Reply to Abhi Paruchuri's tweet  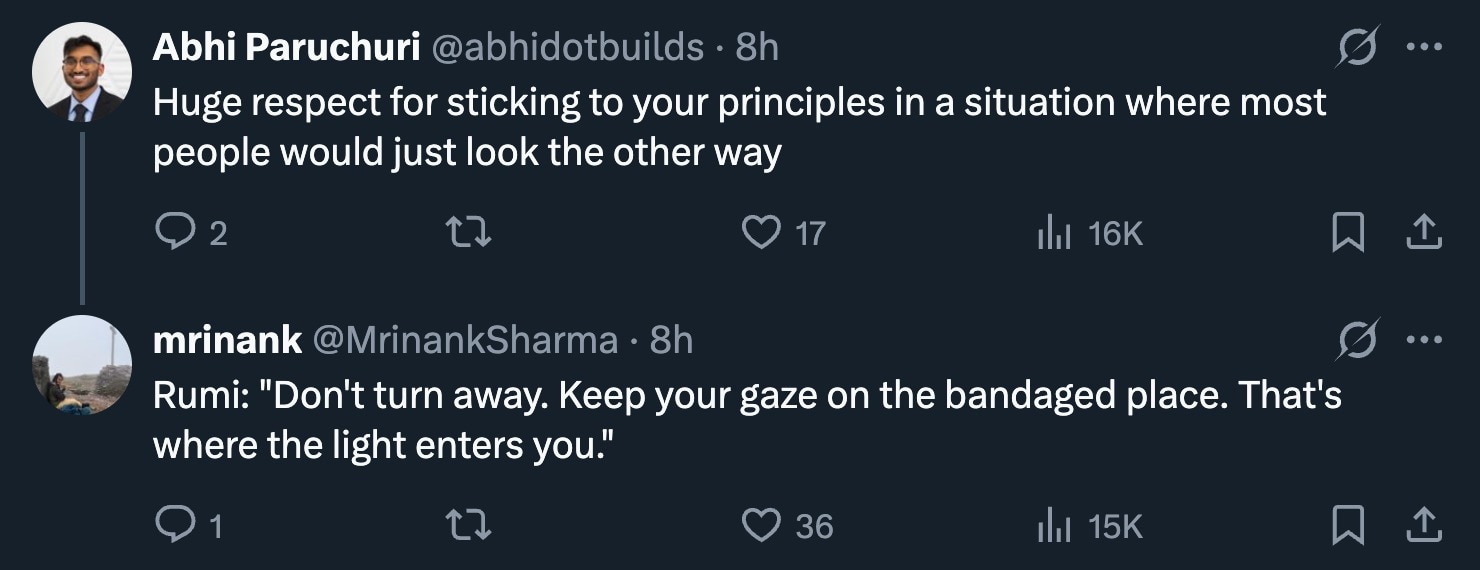pos(174,233)
